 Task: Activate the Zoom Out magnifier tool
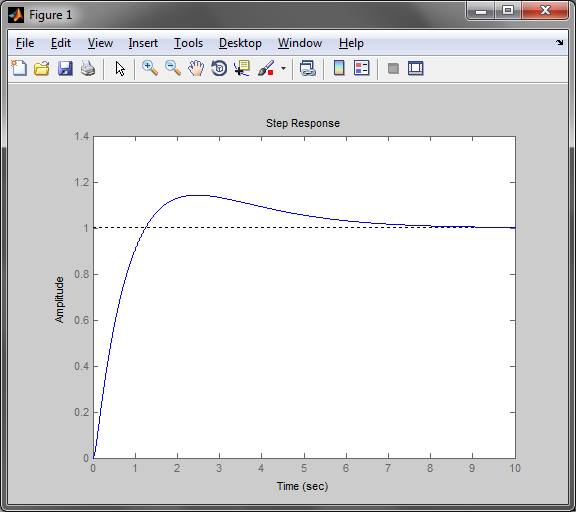pos(173,68)
